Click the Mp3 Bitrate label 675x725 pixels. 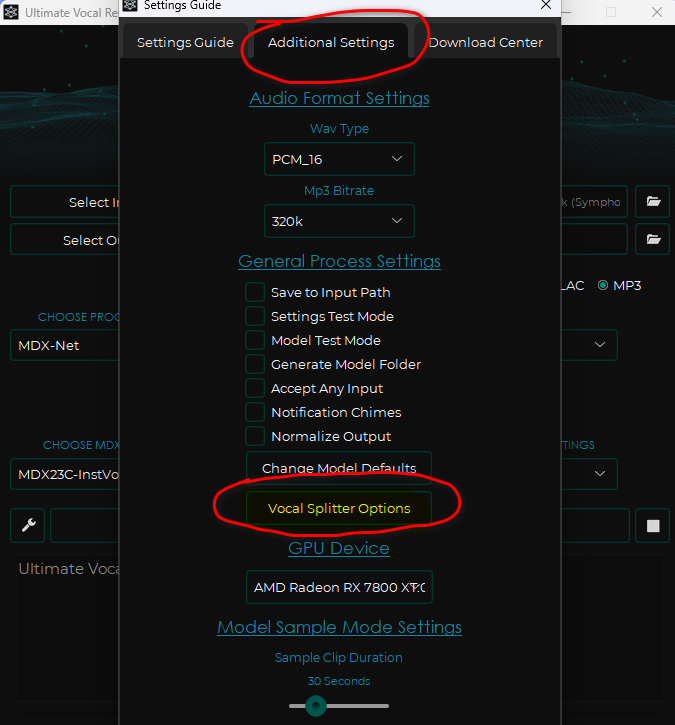pyautogui.click(x=339, y=190)
